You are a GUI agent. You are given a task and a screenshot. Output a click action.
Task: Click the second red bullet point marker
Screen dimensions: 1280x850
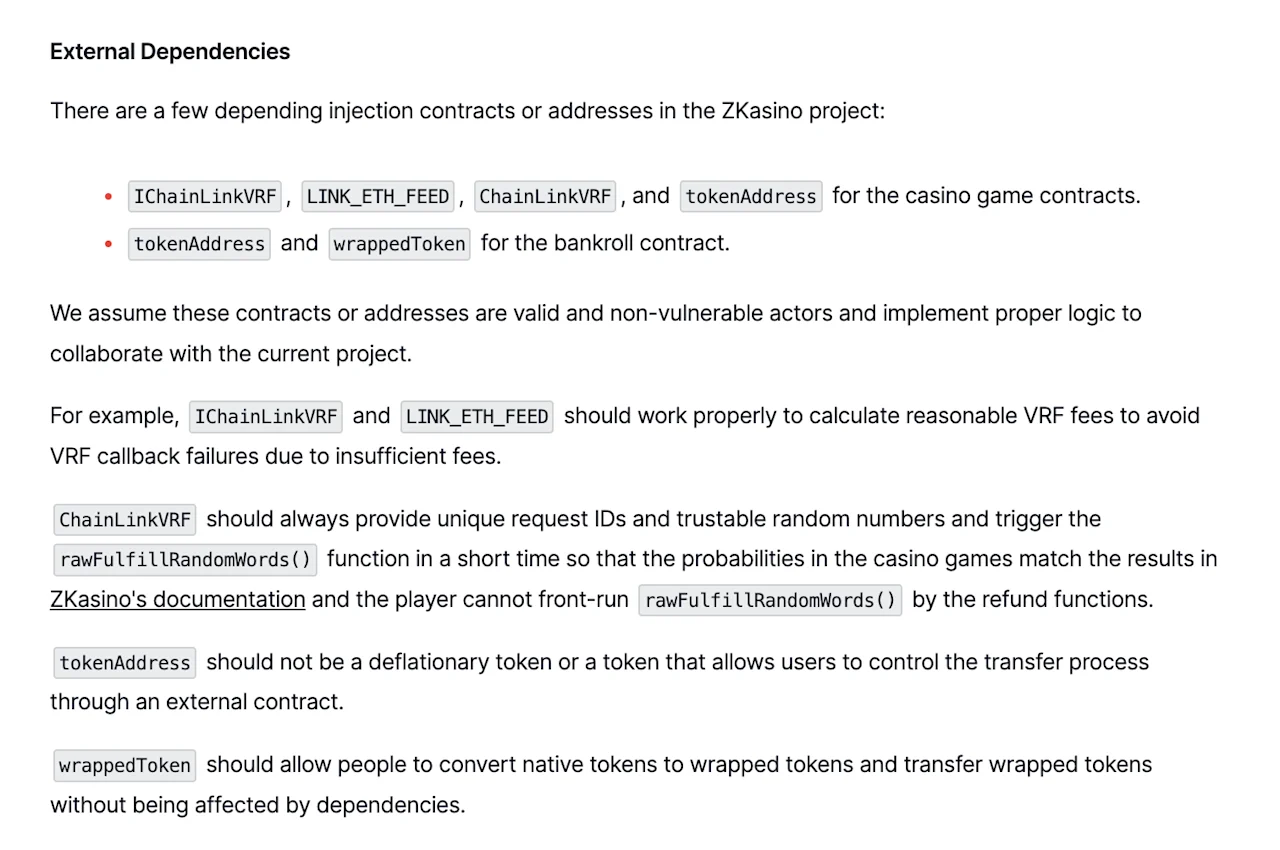click(x=108, y=244)
